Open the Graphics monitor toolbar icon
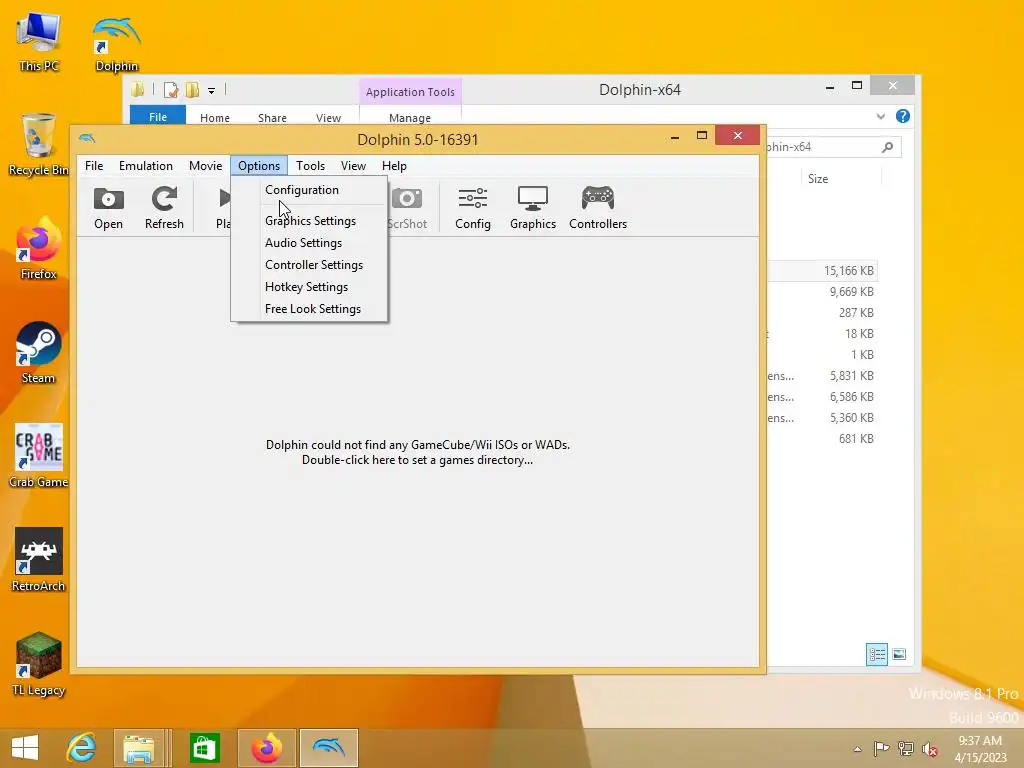The image size is (1024, 768). 533,208
